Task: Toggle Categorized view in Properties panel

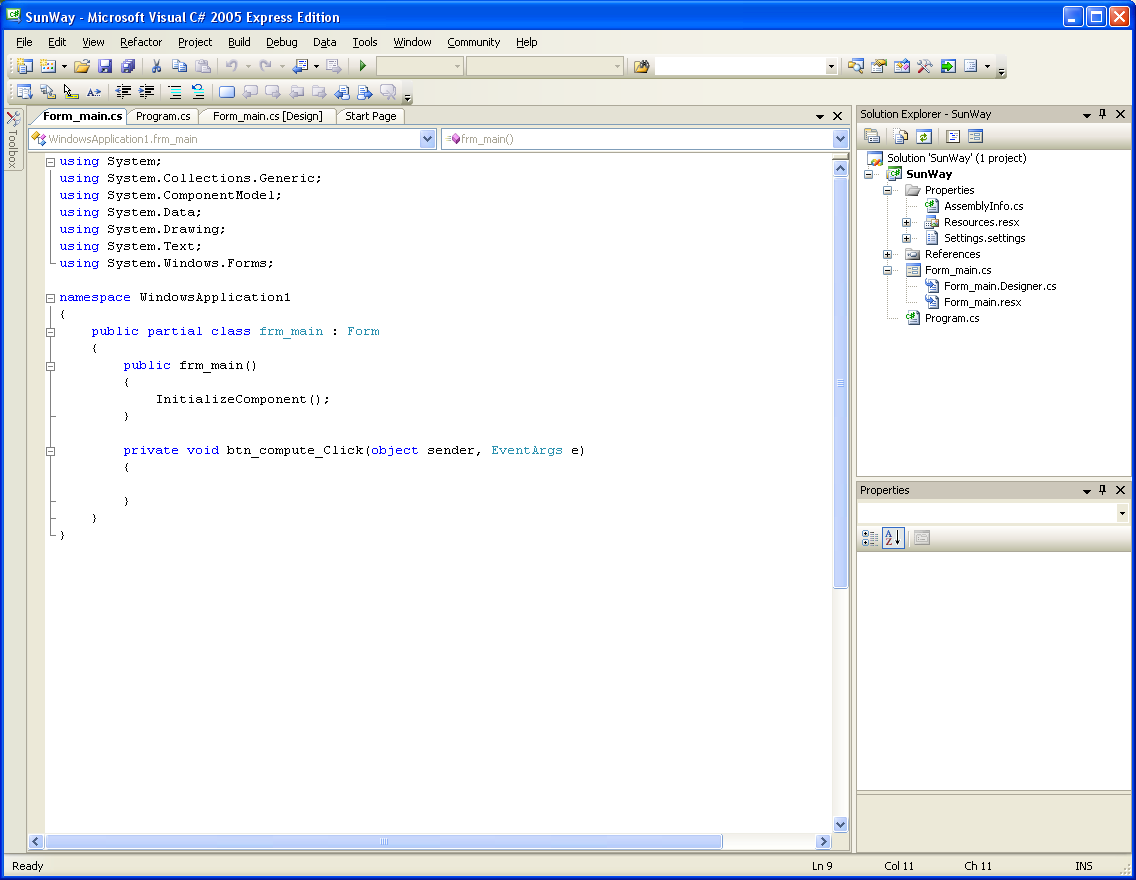Action: point(870,538)
